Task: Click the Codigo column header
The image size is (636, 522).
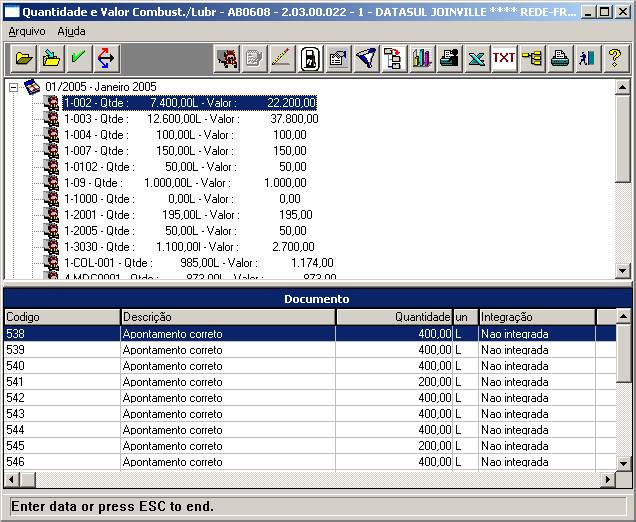Action: click(62, 317)
